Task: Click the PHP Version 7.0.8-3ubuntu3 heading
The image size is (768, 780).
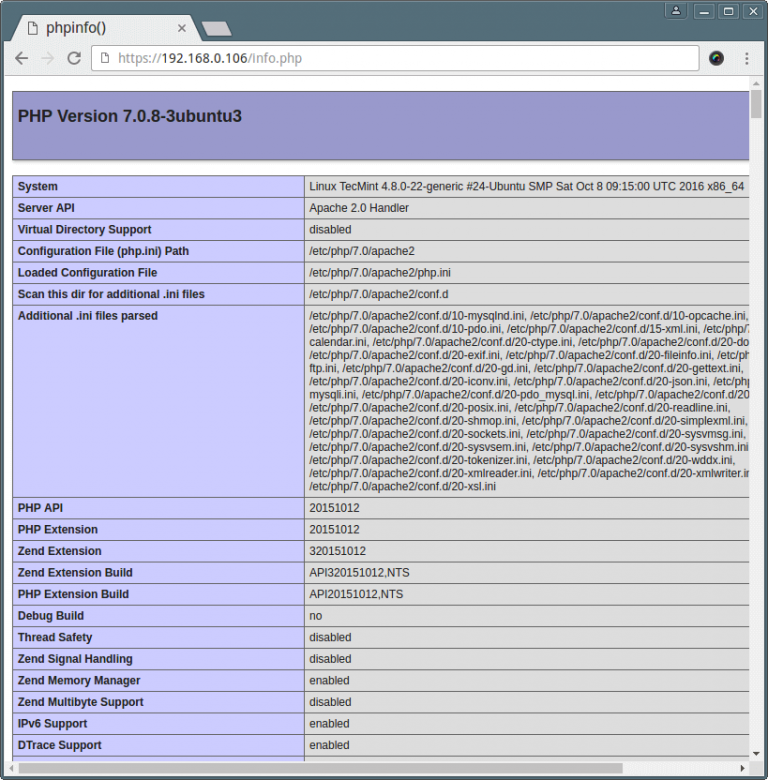Action: pos(130,117)
